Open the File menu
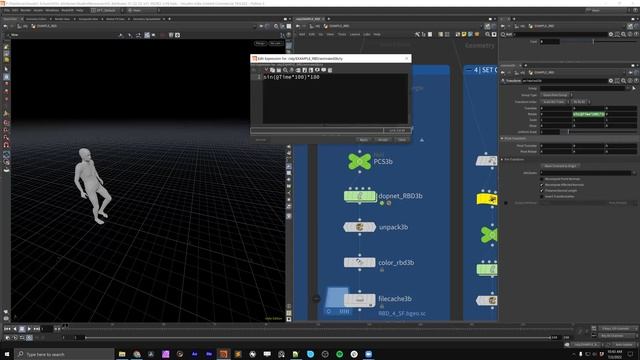Screen dimensions: 640x360 pyautogui.click(x=7, y=10)
